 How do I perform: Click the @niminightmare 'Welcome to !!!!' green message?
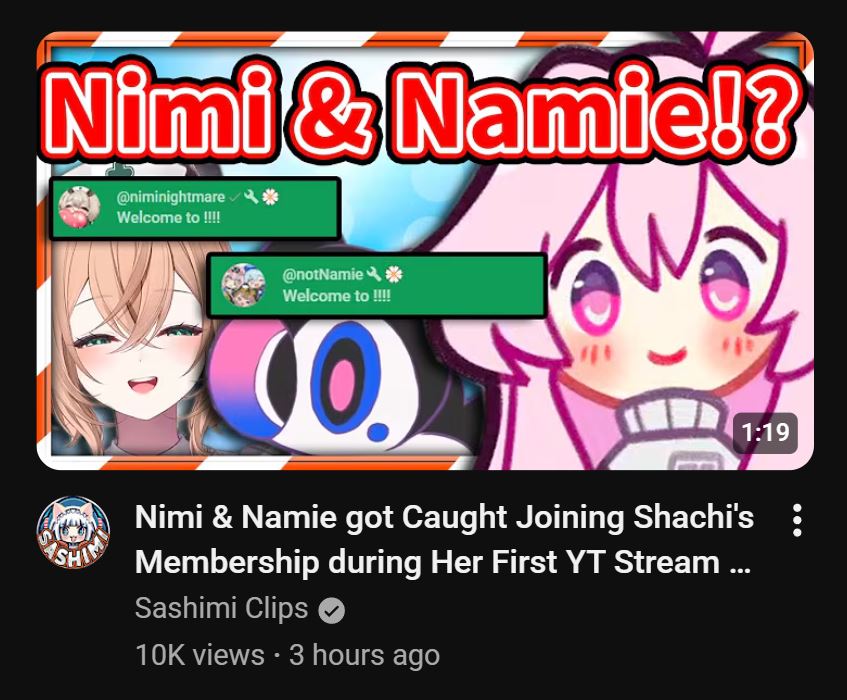(x=195, y=208)
